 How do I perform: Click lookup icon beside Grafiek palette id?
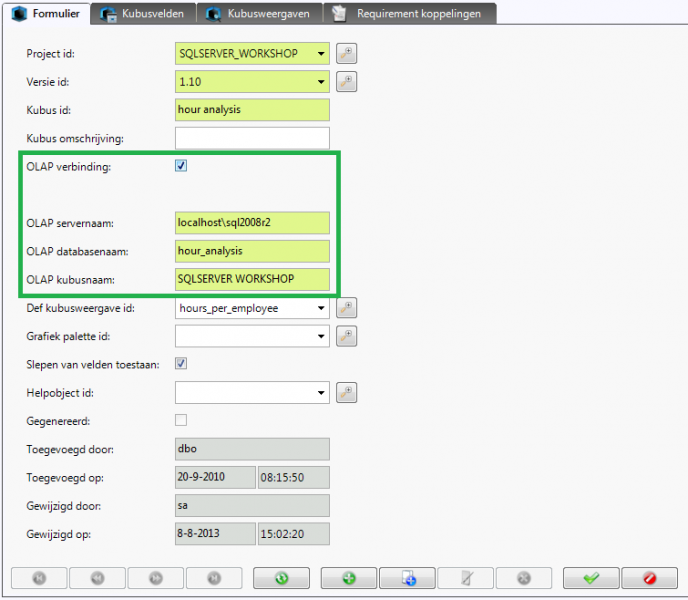tap(346, 336)
